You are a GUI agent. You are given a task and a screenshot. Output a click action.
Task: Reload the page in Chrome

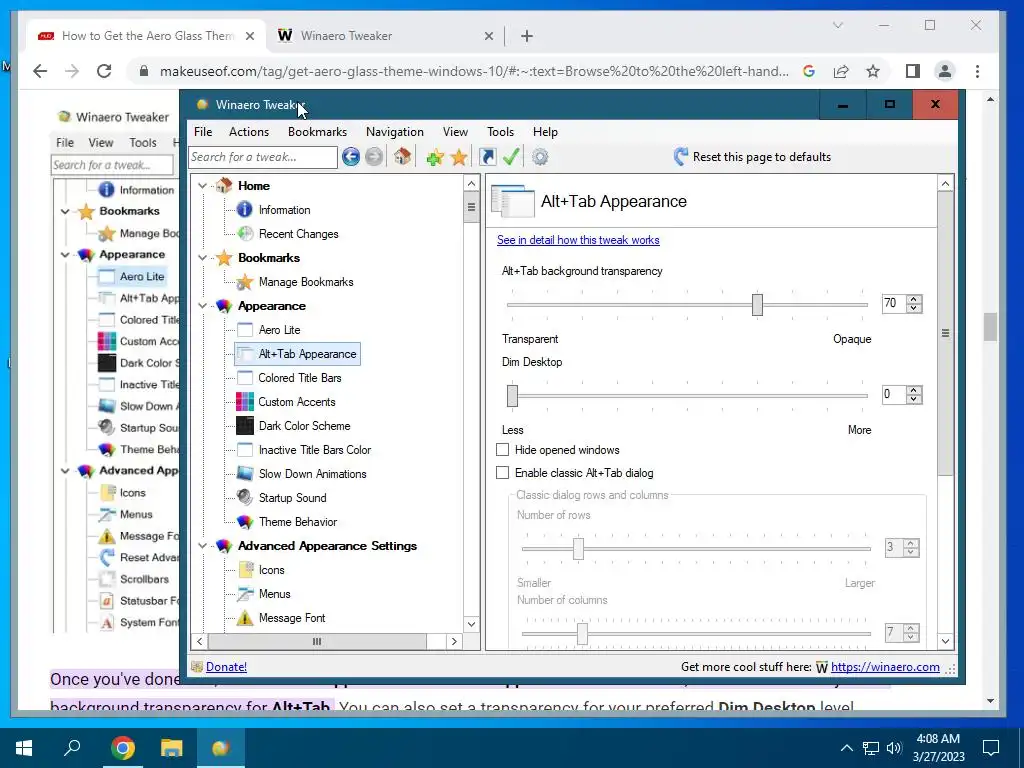pos(104,71)
